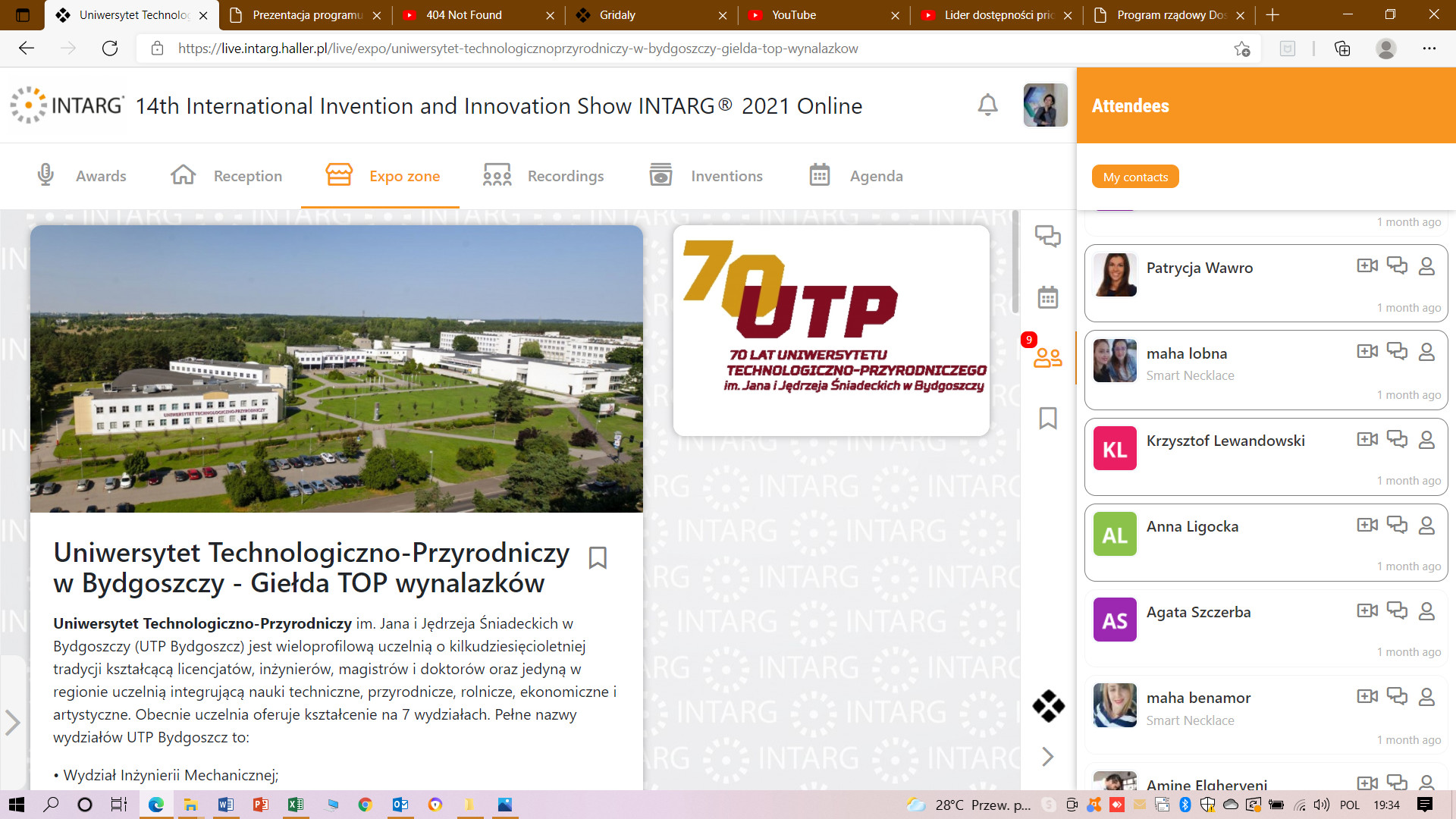
Task: Click the INTARG logo
Action: point(67,105)
